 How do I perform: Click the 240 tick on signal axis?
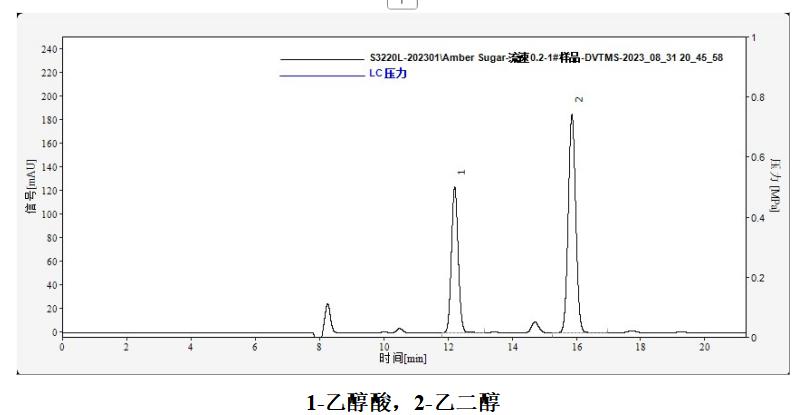pyautogui.click(x=47, y=49)
